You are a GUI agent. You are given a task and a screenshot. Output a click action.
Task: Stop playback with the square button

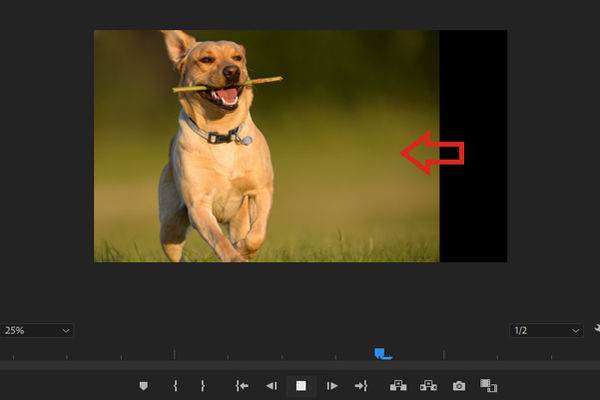pyautogui.click(x=301, y=385)
